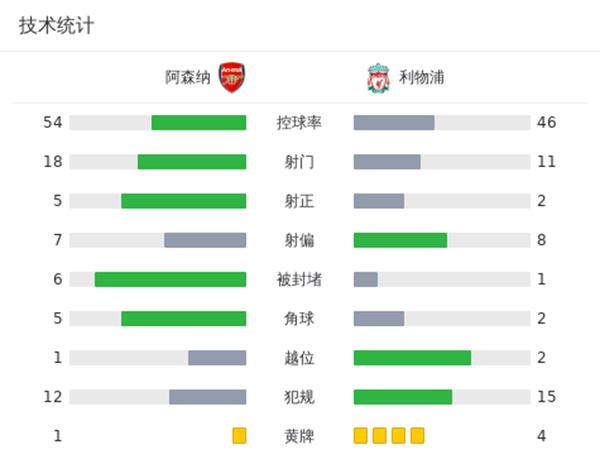Click the 射门 stat label

coord(299,161)
